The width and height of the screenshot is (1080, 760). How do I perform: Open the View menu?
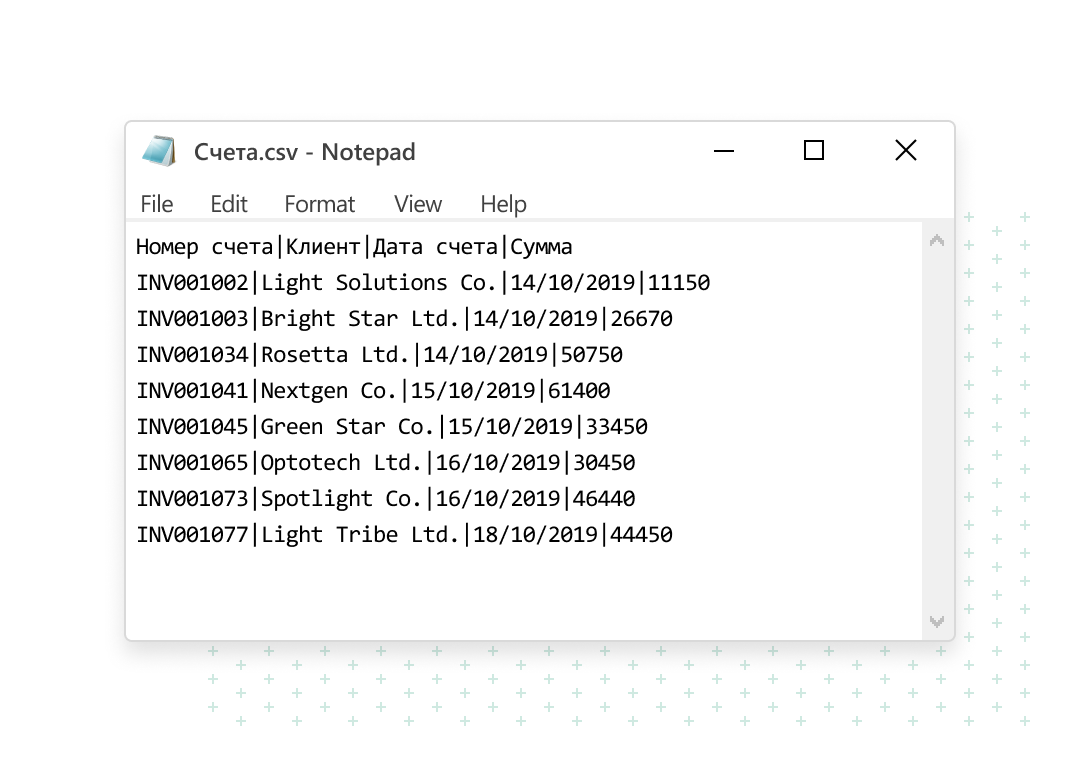[417, 204]
